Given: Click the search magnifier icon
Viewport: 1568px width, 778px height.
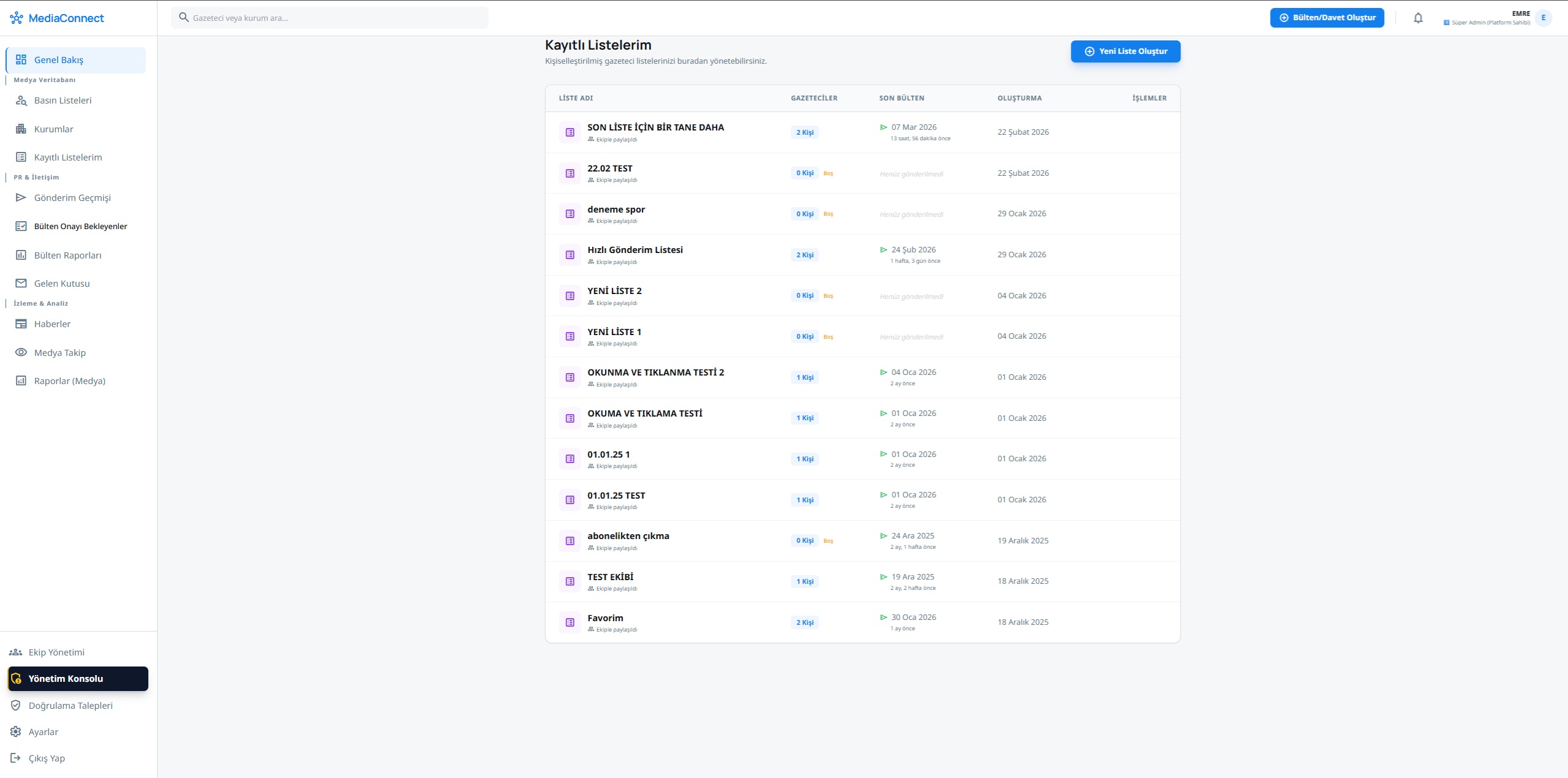Looking at the screenshot, I should pos(183,17).
